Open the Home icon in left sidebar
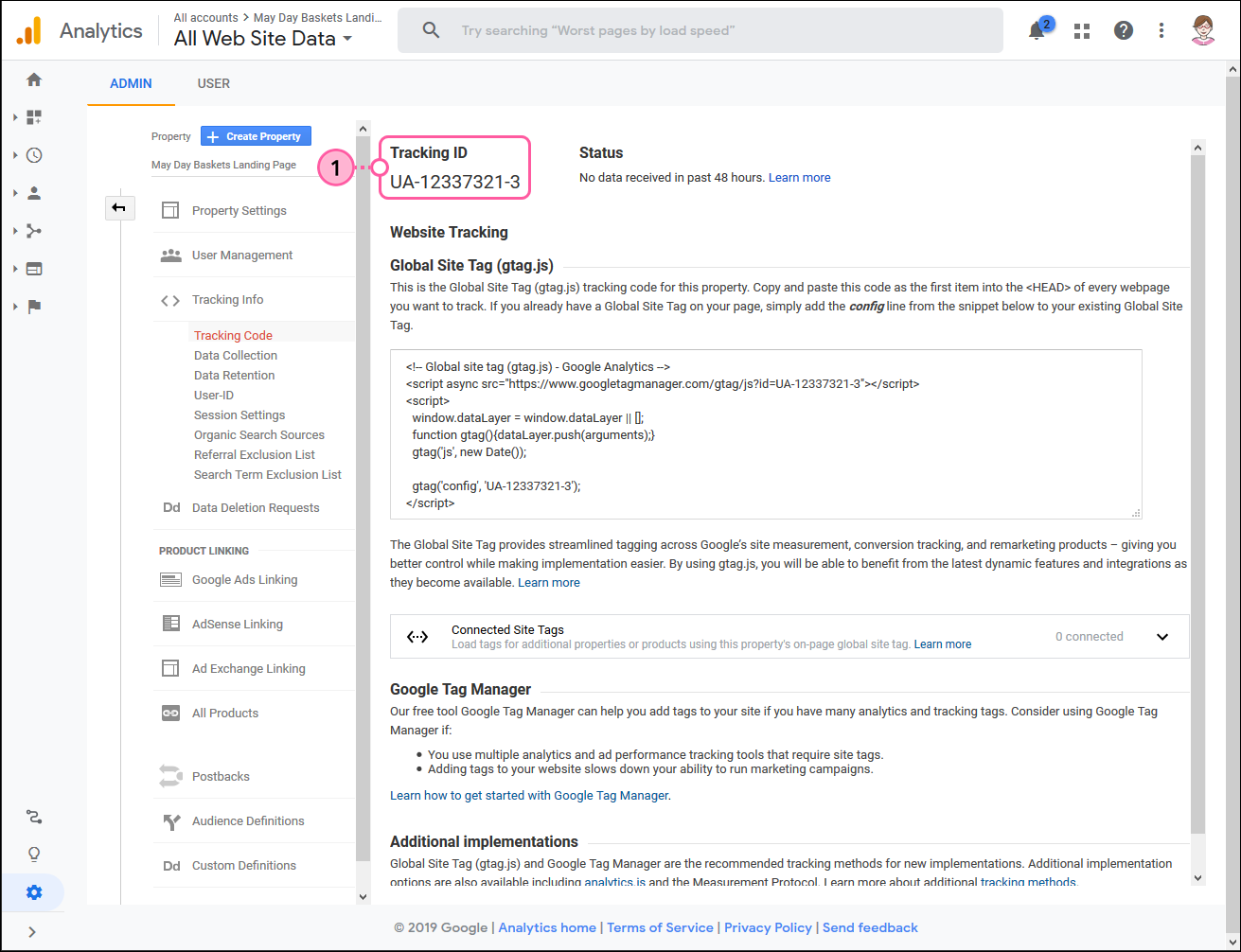Viewport: 1241px width, 952px height. pos(34,79)
